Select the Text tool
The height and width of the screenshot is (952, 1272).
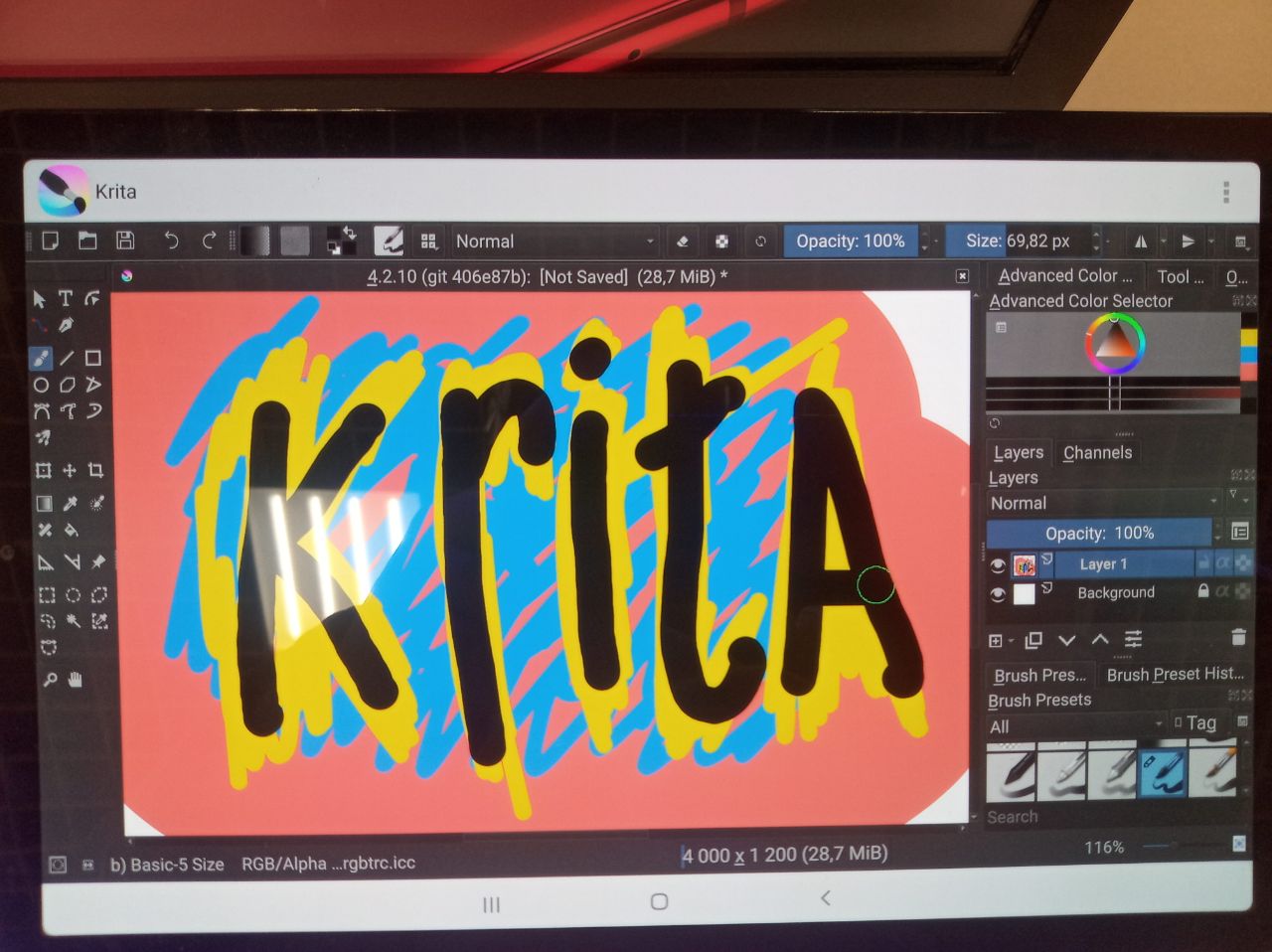66,298
